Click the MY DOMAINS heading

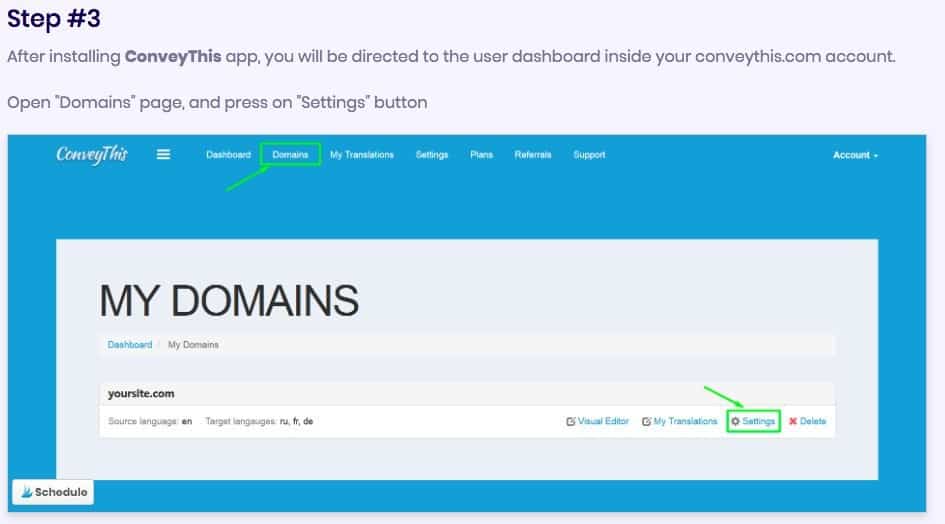tap(229, 301)
